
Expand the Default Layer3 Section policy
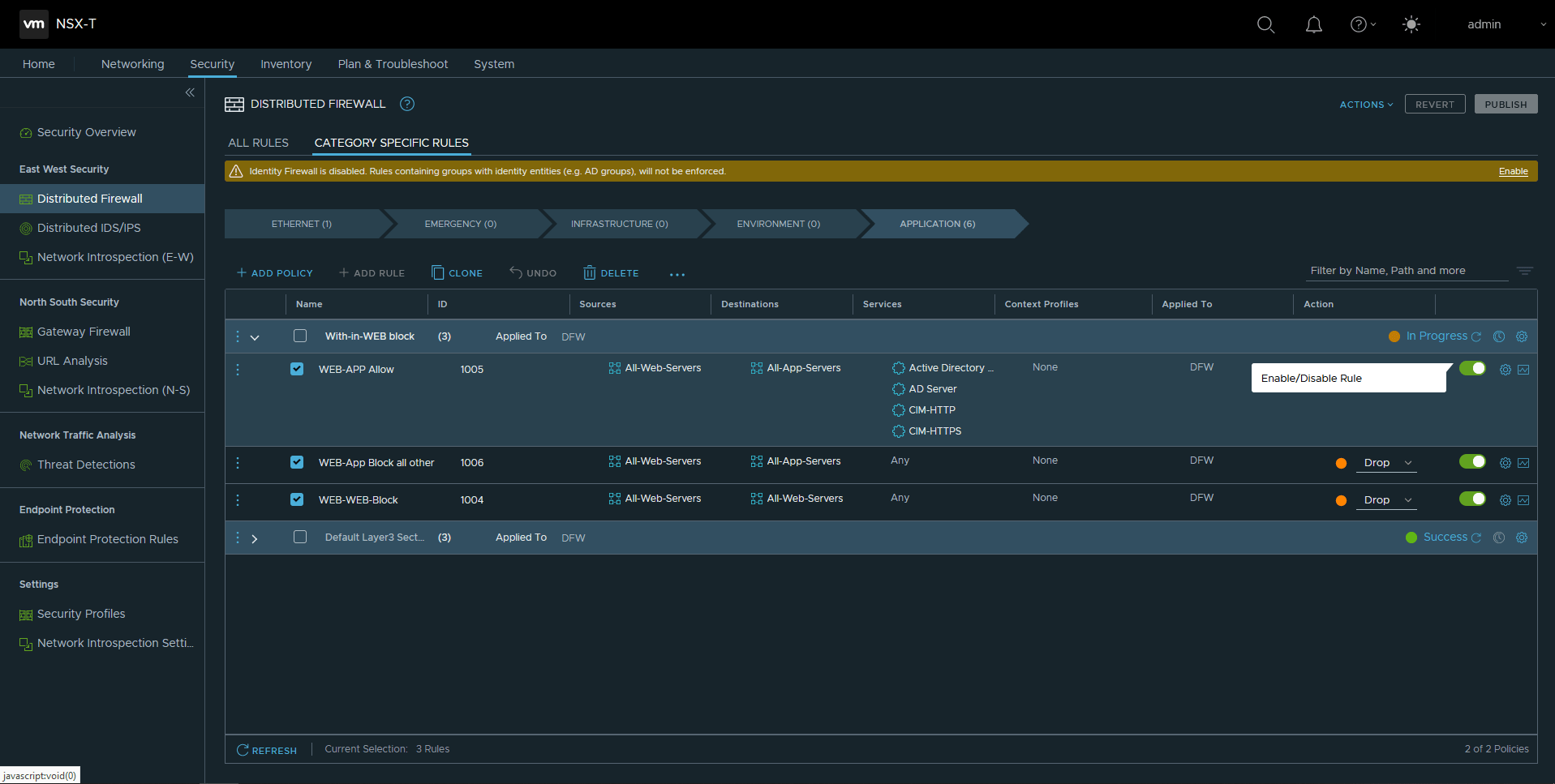(255, 538)
